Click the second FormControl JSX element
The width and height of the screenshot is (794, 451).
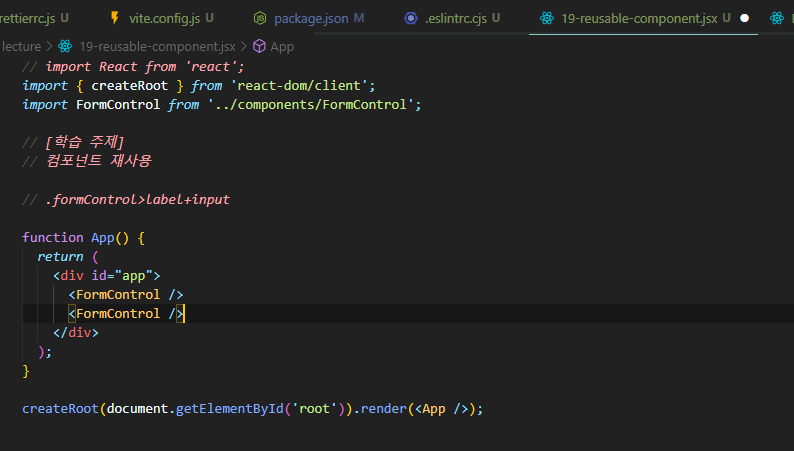[x=126, y=314]
